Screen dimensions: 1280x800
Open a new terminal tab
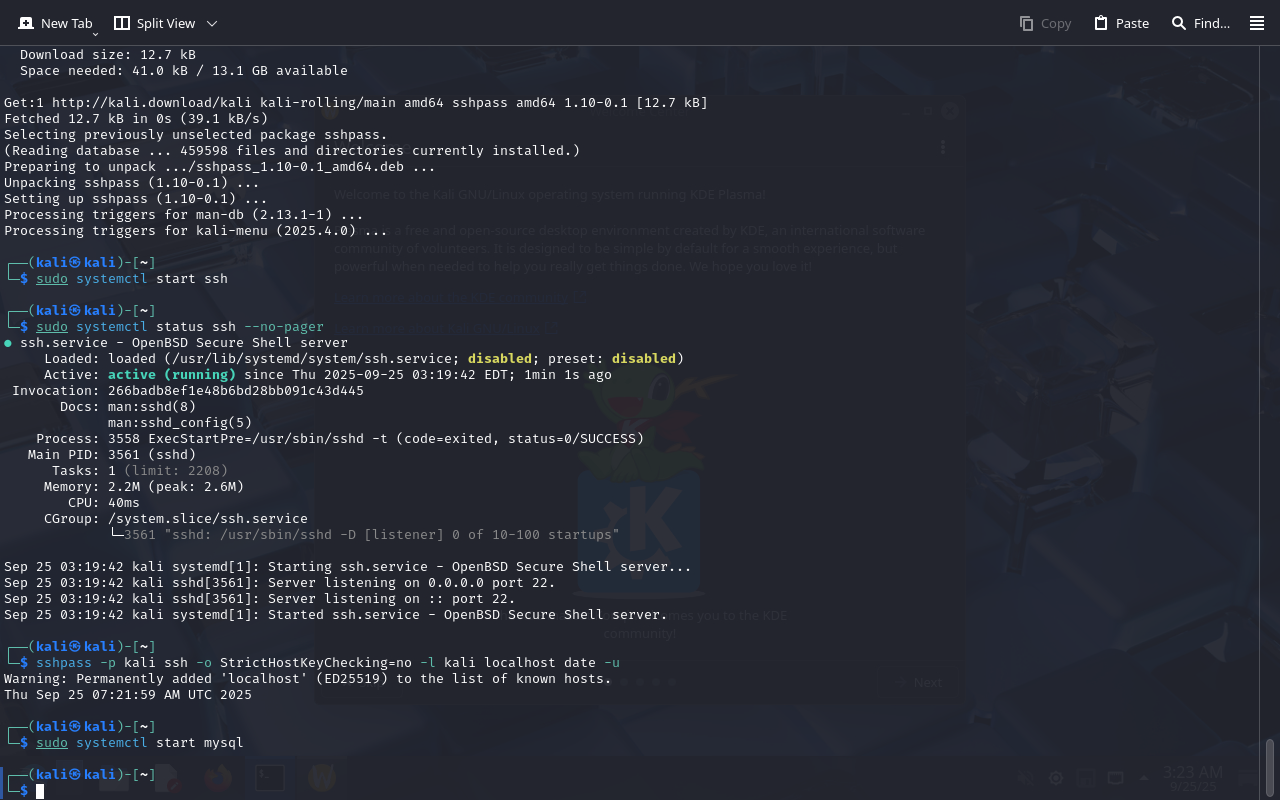point(55,23)
